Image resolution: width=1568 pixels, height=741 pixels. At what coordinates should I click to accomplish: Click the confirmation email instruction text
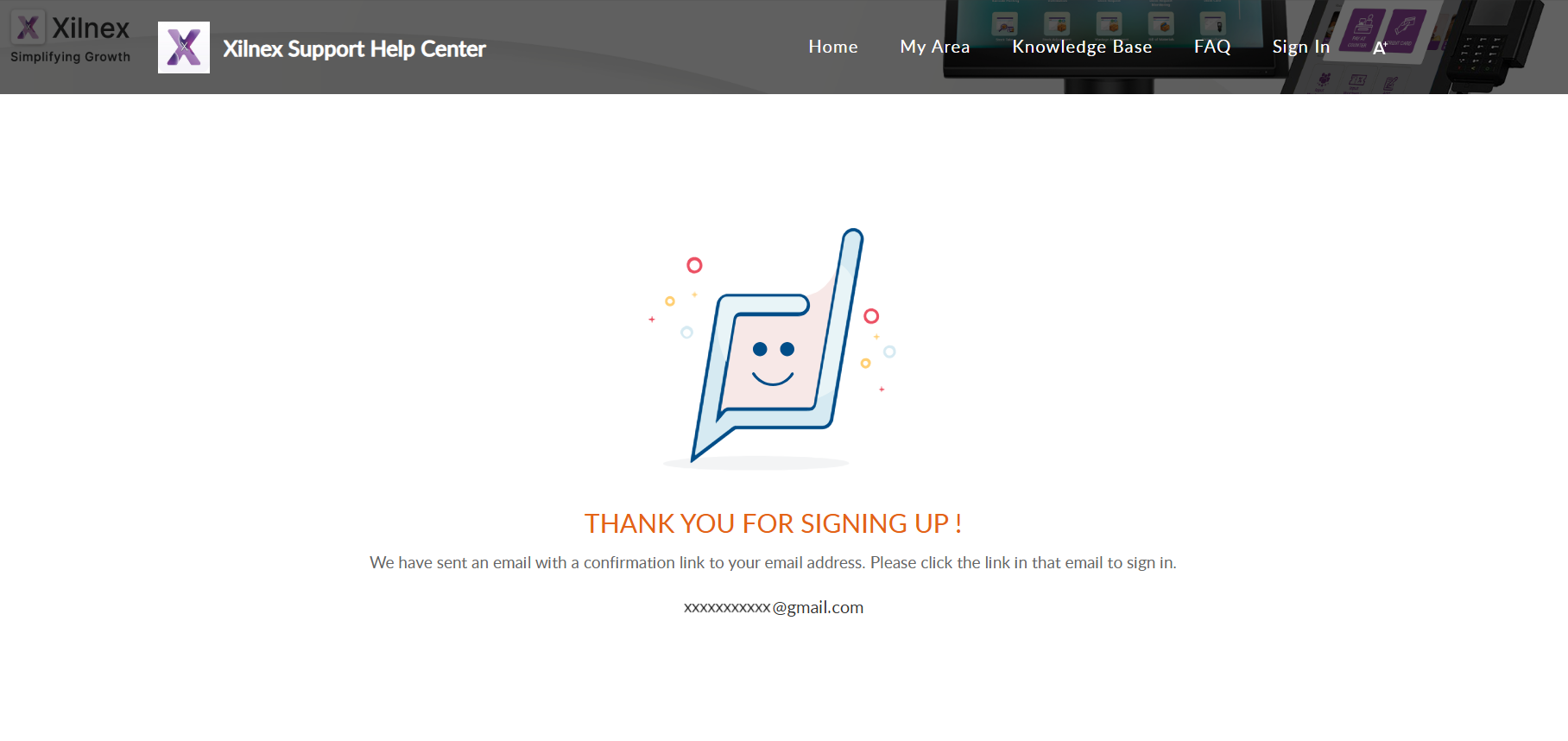point(773,562)
